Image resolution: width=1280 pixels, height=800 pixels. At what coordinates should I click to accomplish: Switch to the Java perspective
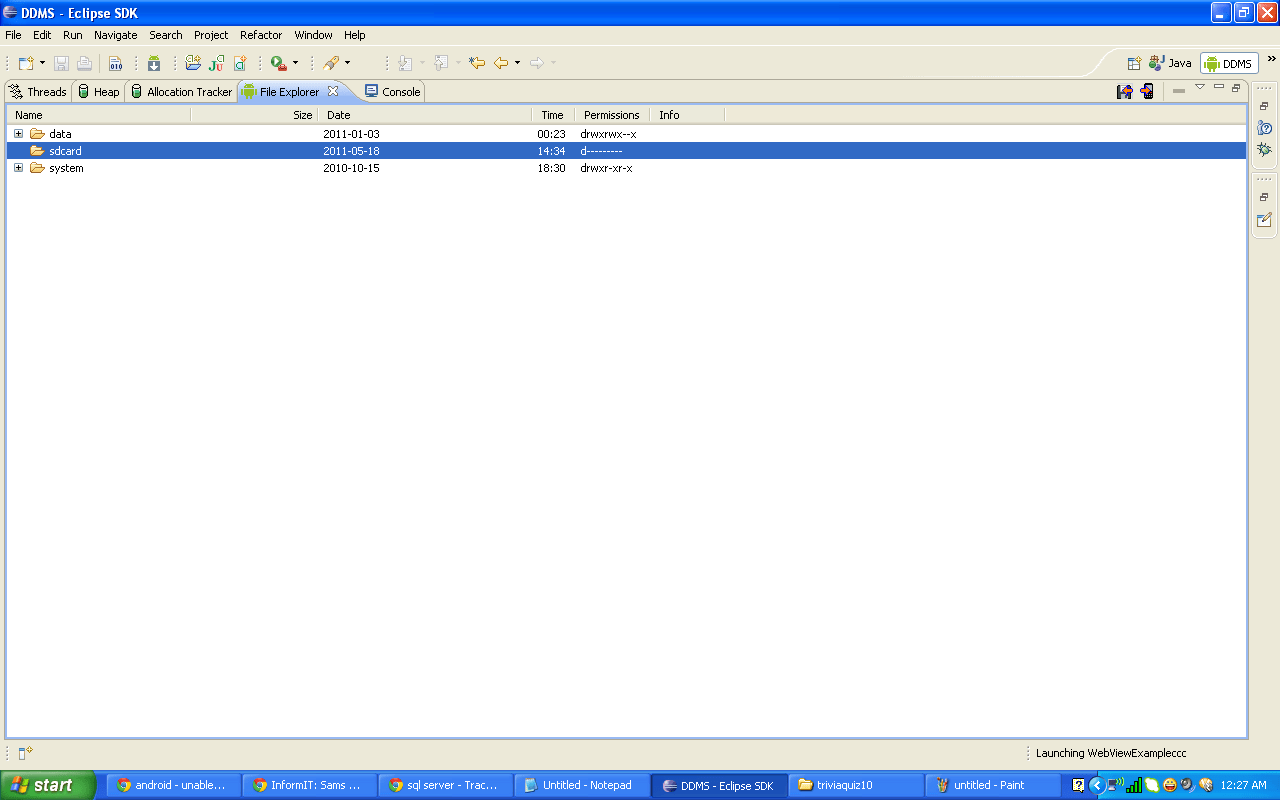(x=1170, y=63)
